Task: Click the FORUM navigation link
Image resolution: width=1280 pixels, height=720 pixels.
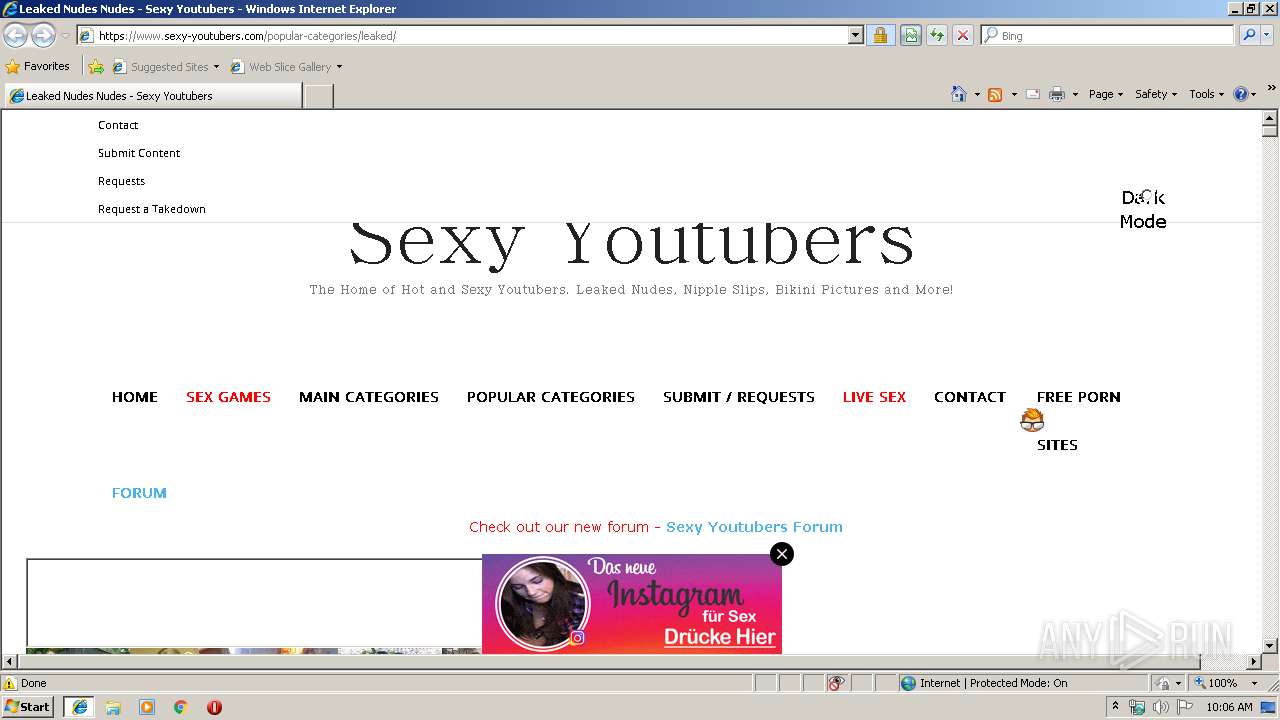Action: (139, 493)
